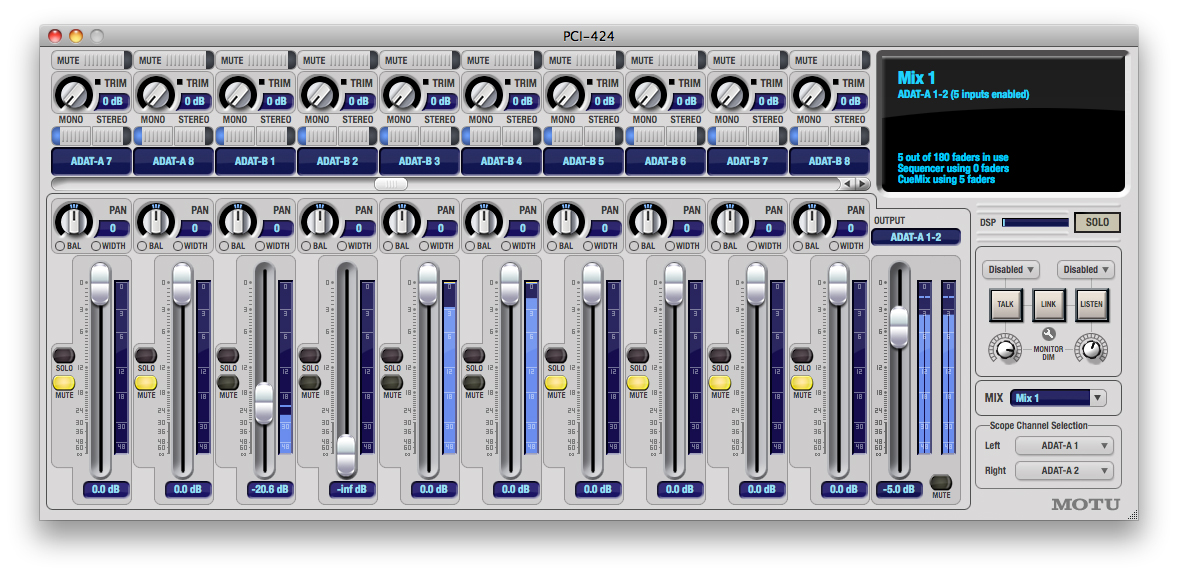Solo the ADAT-A 8 channel
This screenshot has height=575, width=1178.
(146, 355)
